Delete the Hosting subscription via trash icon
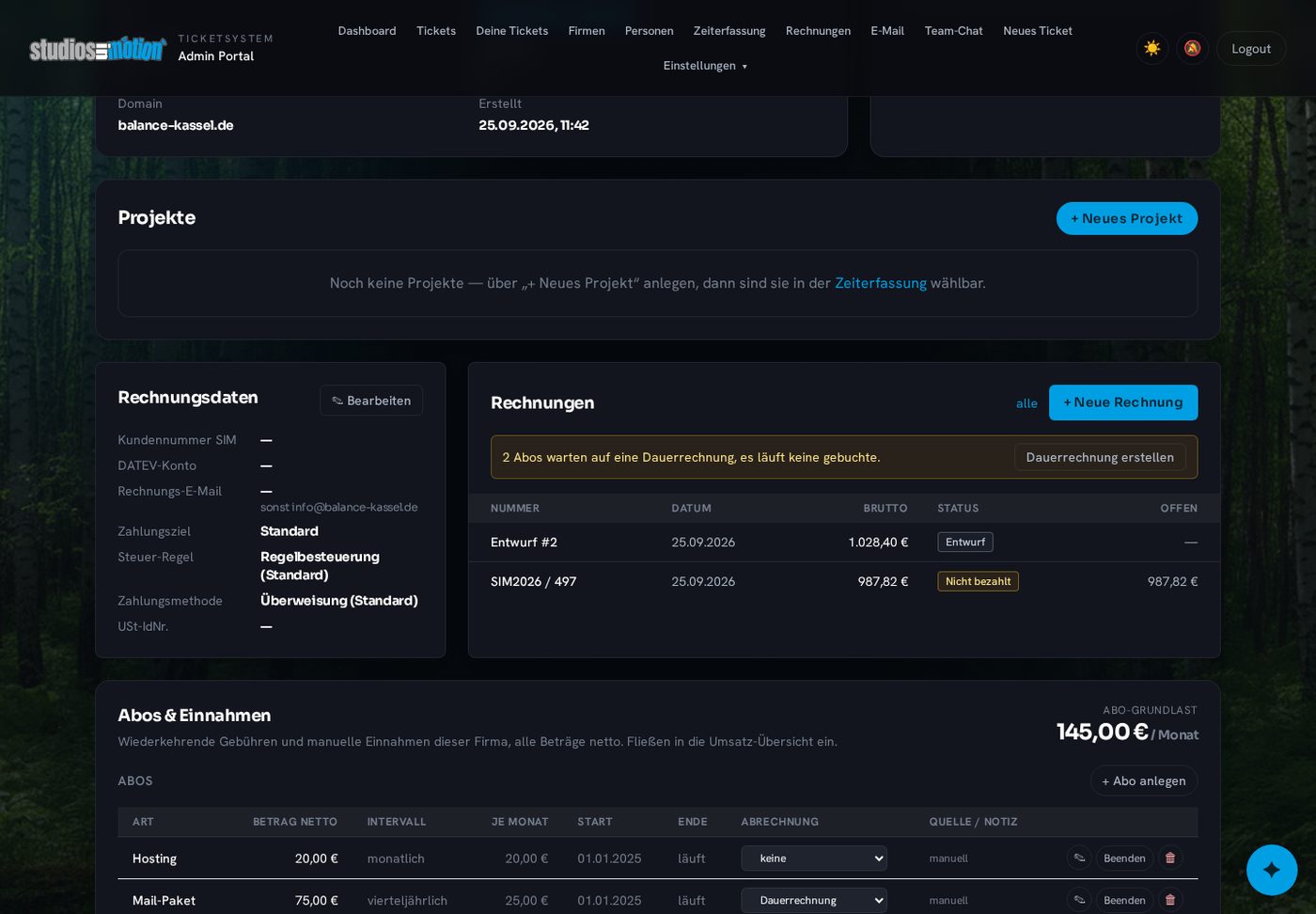The image size is (1316, 914). [1170, 858]
